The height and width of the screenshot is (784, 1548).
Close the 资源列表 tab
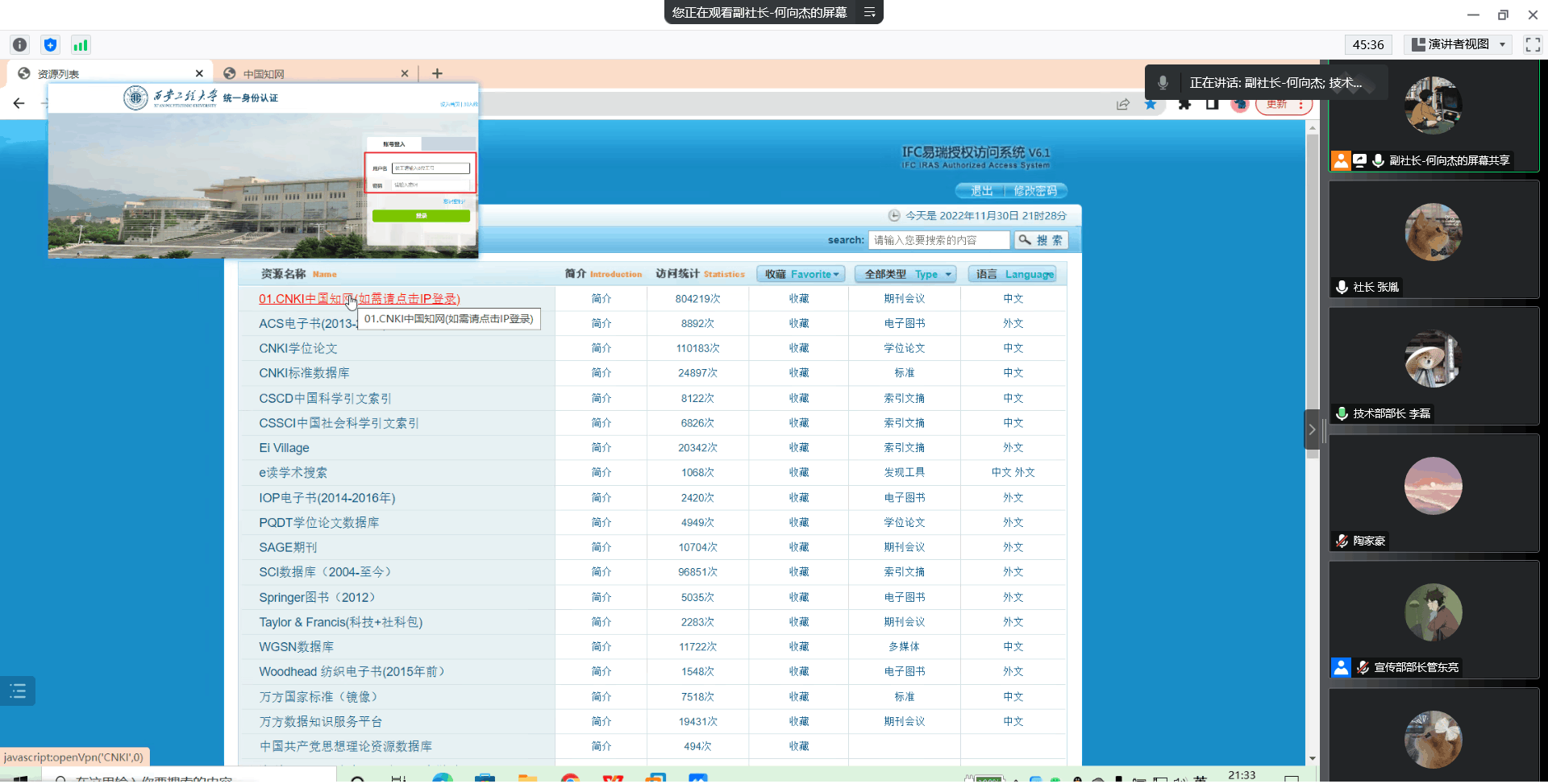199,73
